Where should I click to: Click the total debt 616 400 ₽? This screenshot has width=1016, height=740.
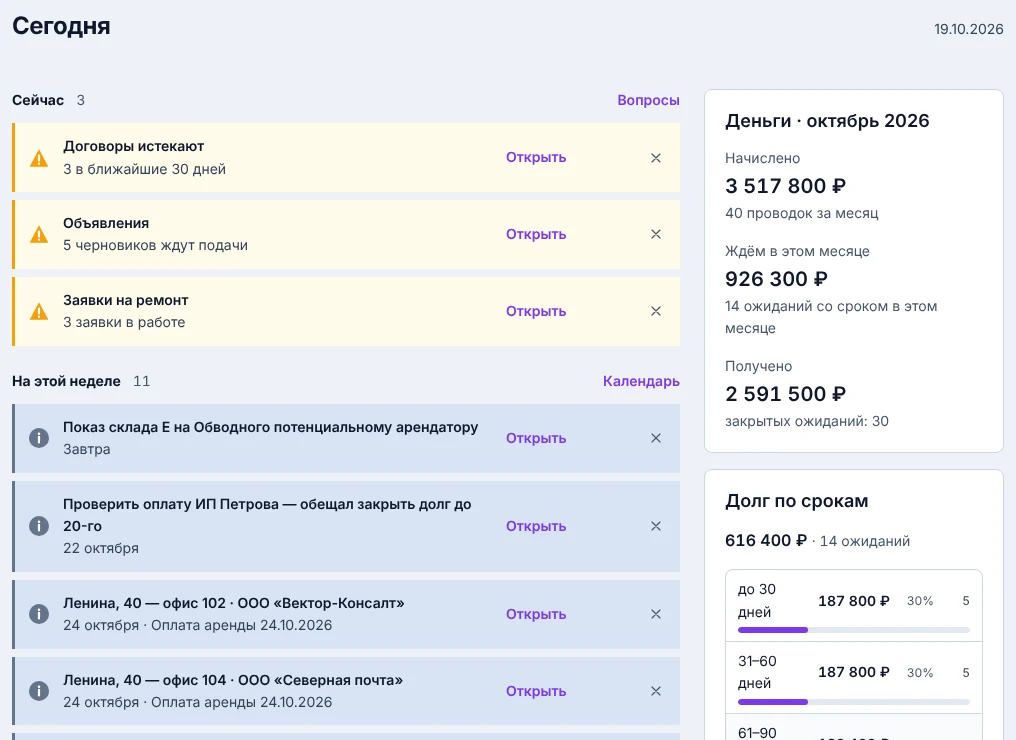(766, 540)
